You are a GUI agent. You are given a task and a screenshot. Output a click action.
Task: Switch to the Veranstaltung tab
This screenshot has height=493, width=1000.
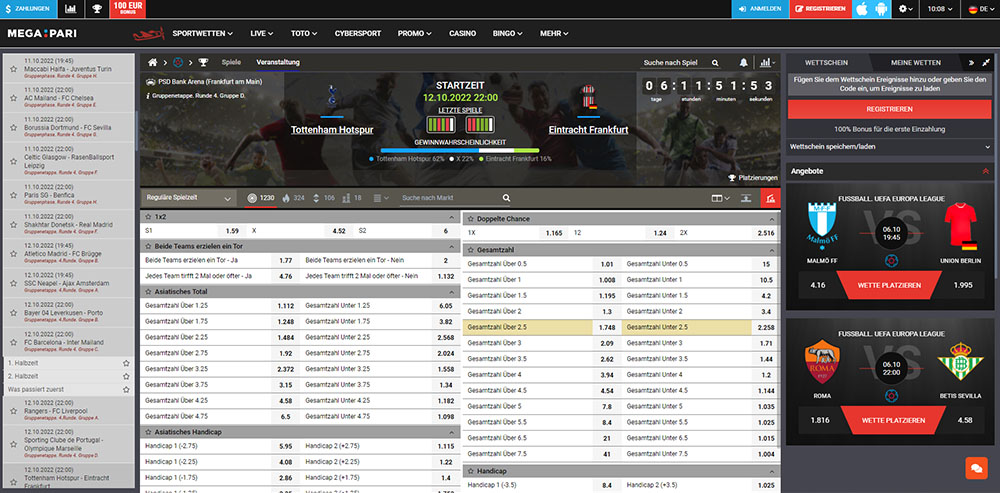pyautogui.click(x=277, y=63)
